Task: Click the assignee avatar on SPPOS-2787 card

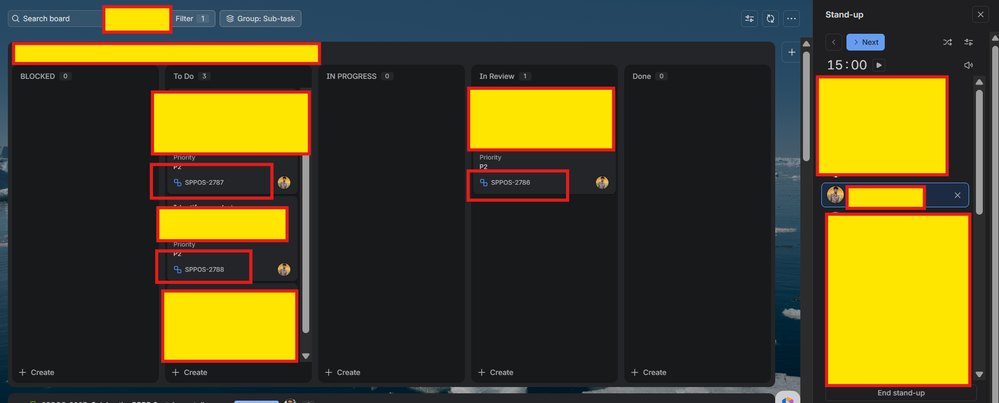Action: coord(284,183)
